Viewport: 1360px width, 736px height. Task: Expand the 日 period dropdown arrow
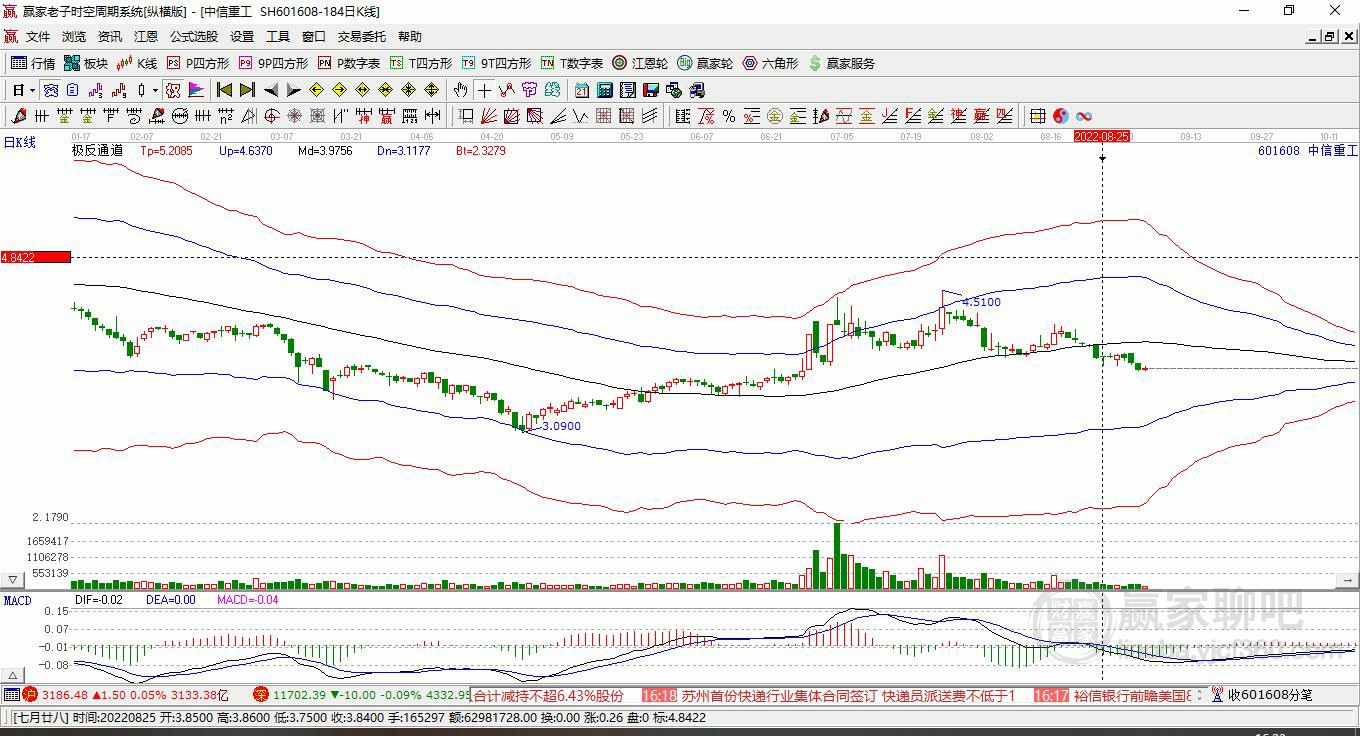pyautogui.click(x=32, y=90)
